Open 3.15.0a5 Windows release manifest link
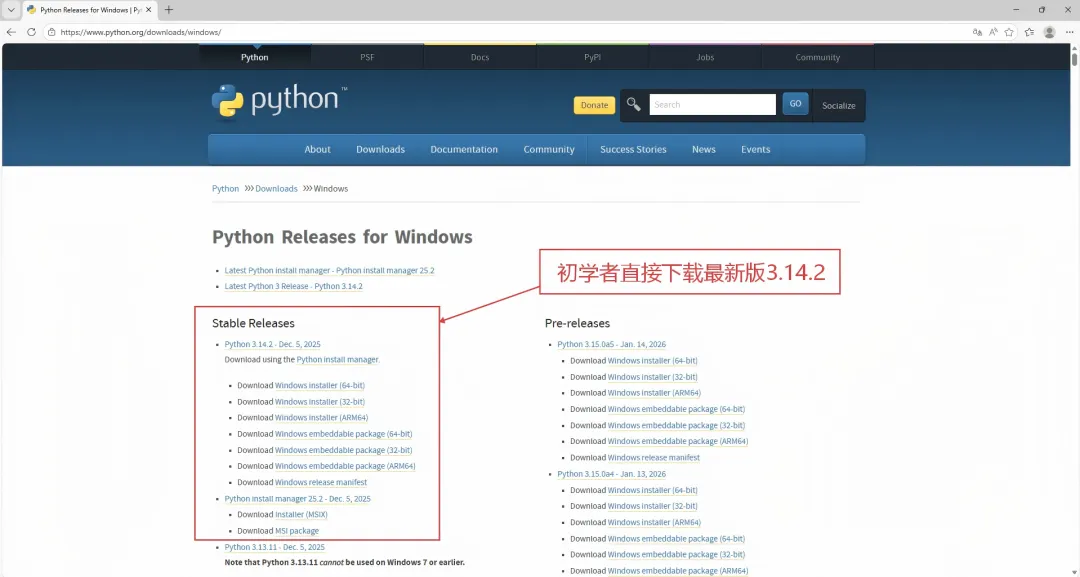The height and width of the screenshot is (577, 1080). tap(654, 458)
